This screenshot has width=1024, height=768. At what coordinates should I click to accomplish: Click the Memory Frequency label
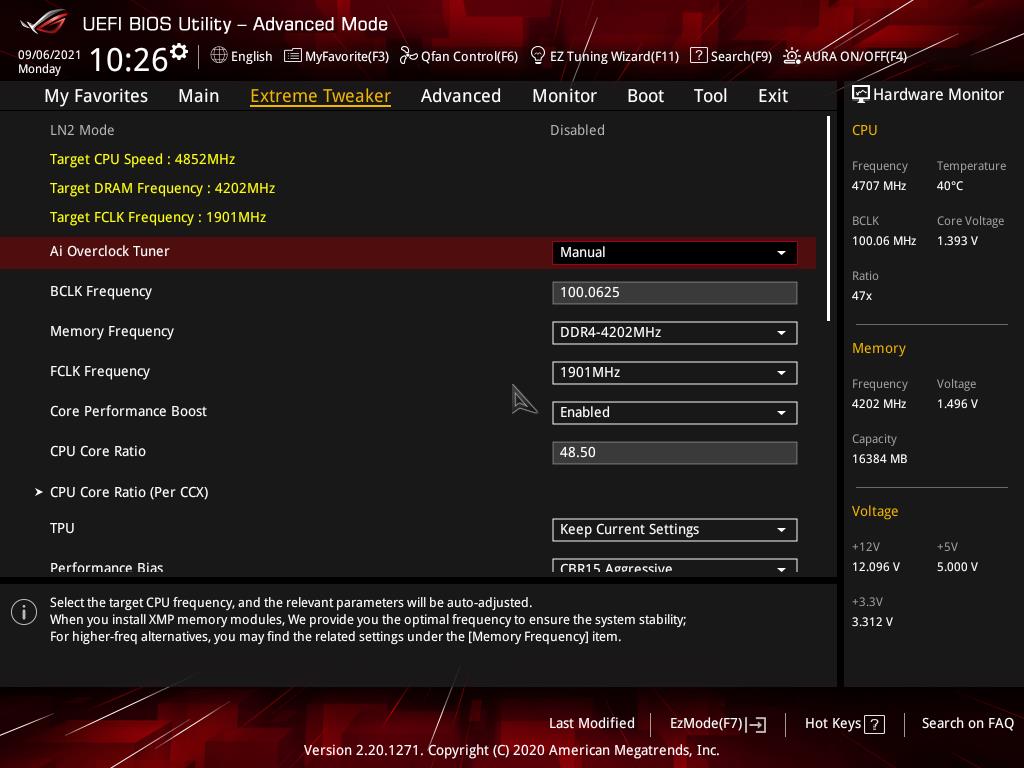pos(112,331)
